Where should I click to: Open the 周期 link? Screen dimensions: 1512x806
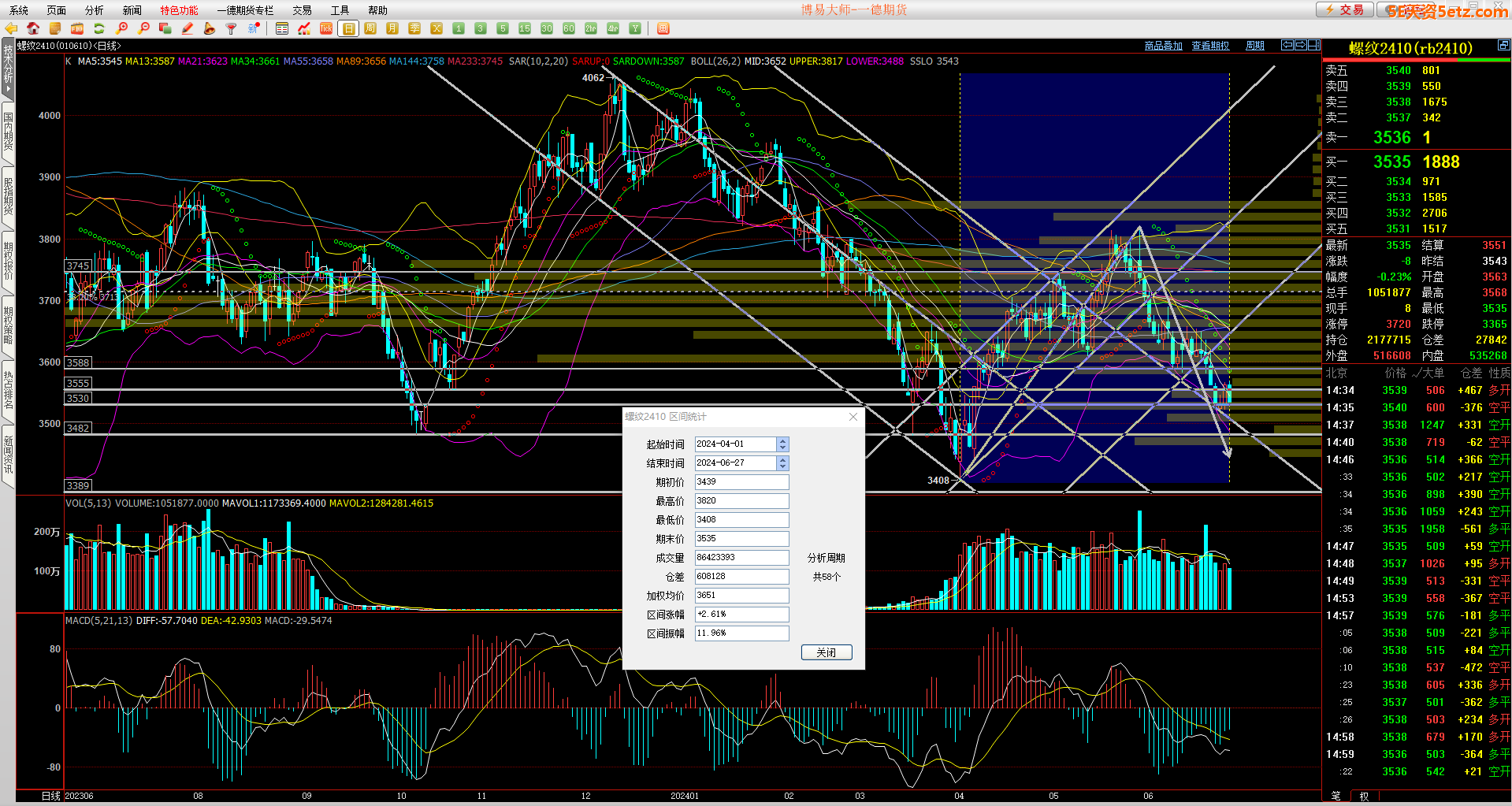[1255, 46]
